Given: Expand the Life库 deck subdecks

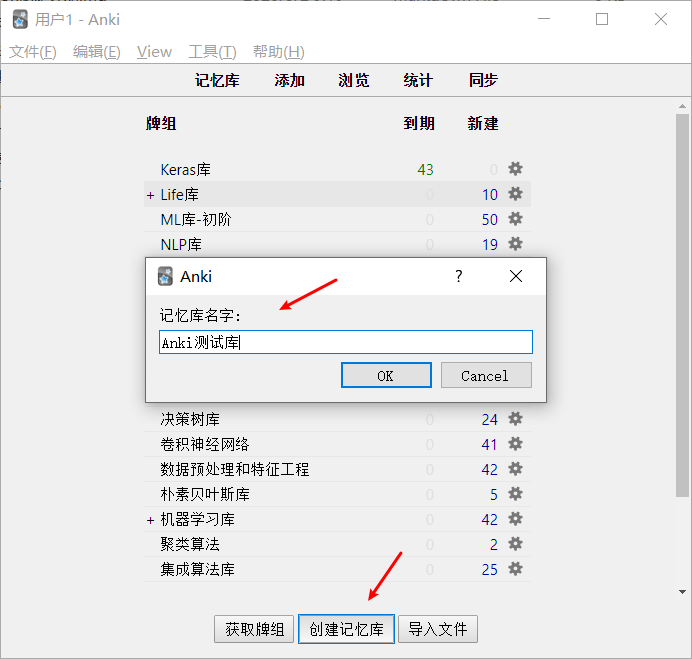Looking at the screenshot, I should (150, 195).
